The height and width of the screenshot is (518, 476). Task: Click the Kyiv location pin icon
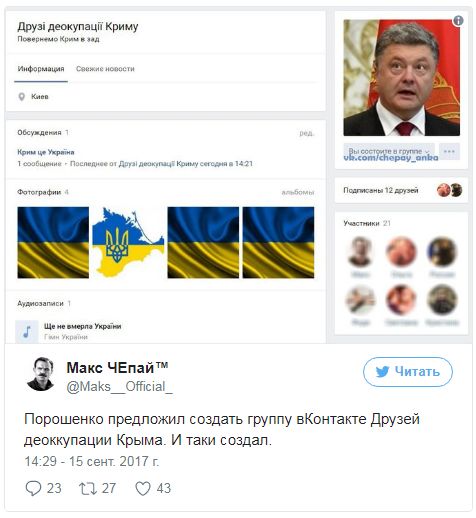(x=22, y=97)
